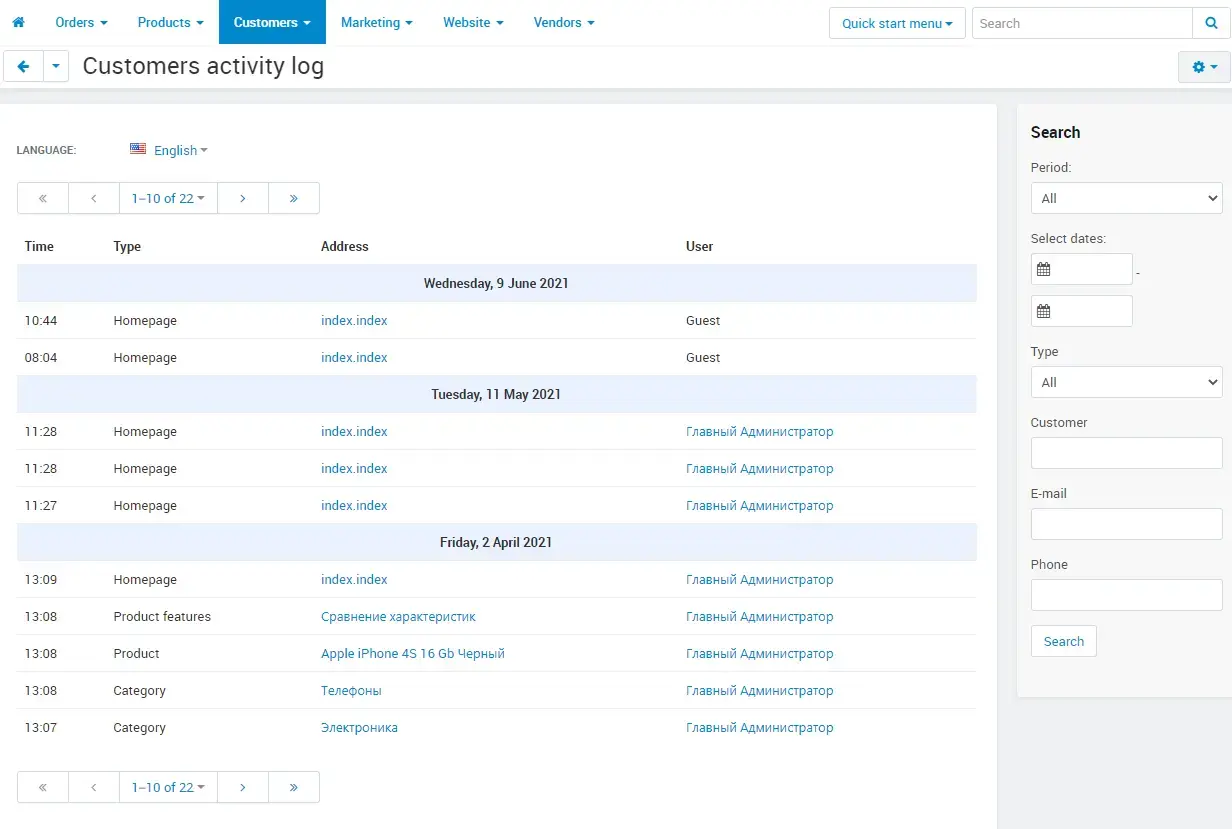The height and width of the screenshot is (829, 1232).
Task: Click the home icon in navigation bar
Action: [18, 22]
